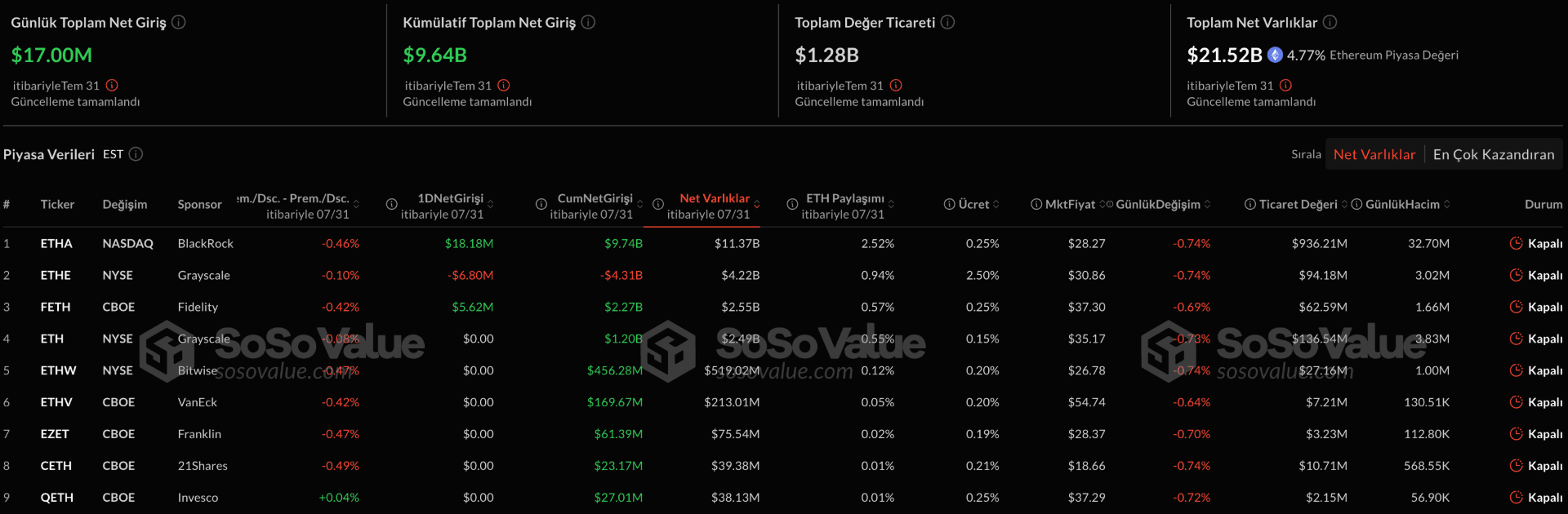Click the -$6.80M net inflow value
Screen dimensions: 1568x514
pyautogui.click(x=470, y=275)
